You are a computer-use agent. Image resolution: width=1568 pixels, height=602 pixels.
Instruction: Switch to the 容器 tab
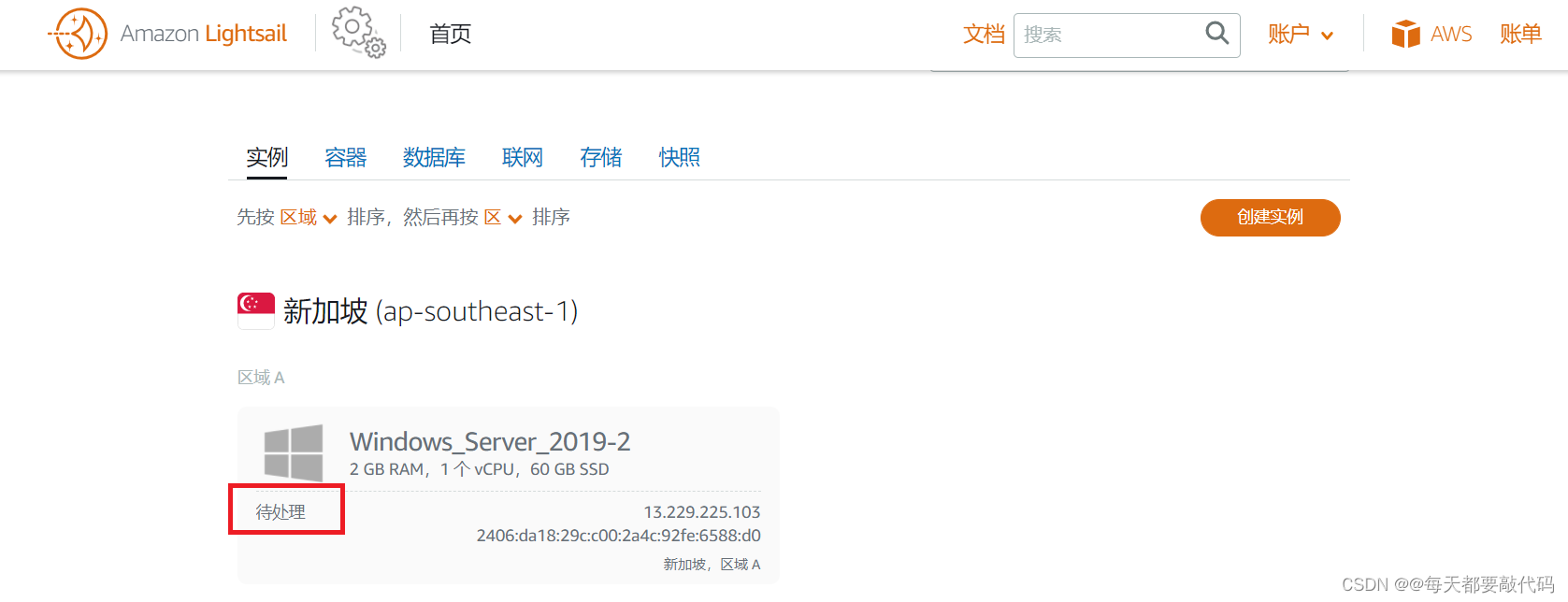(345, 157)
